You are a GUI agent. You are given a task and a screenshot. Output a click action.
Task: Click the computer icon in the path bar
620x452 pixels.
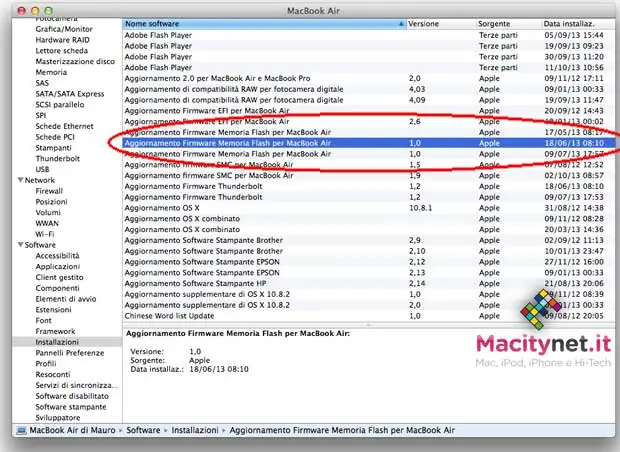(21, 430)
